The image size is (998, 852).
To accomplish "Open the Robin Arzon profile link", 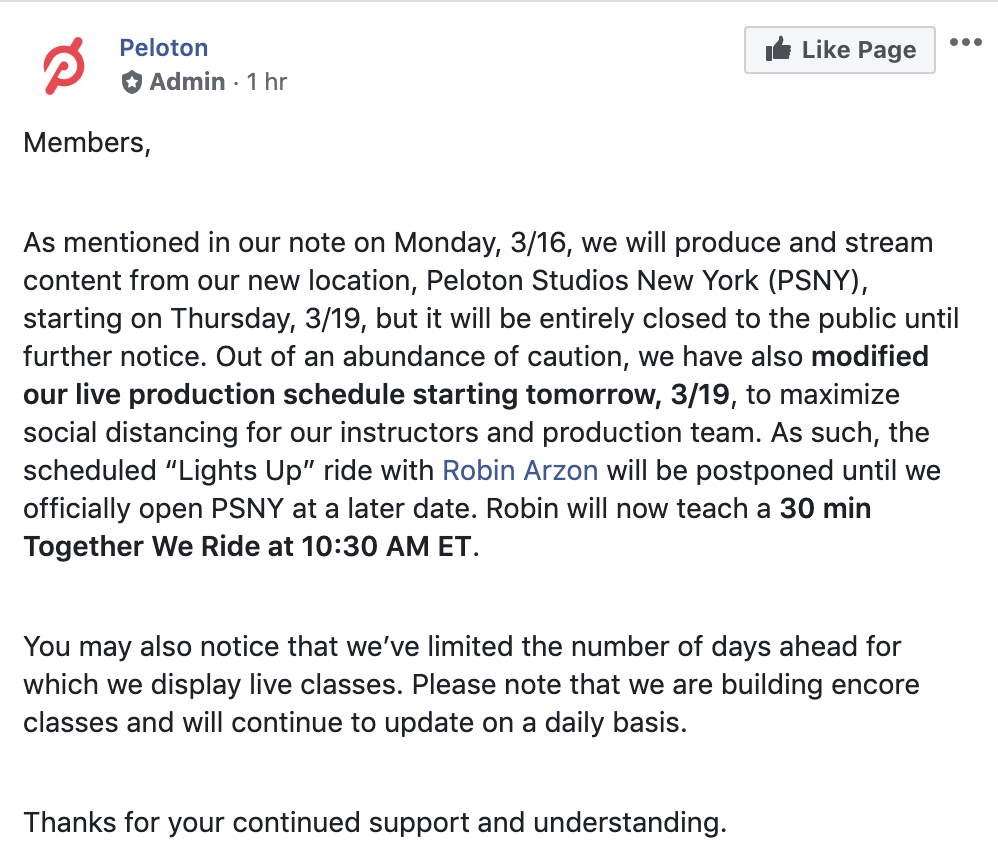I will (520, 470).
